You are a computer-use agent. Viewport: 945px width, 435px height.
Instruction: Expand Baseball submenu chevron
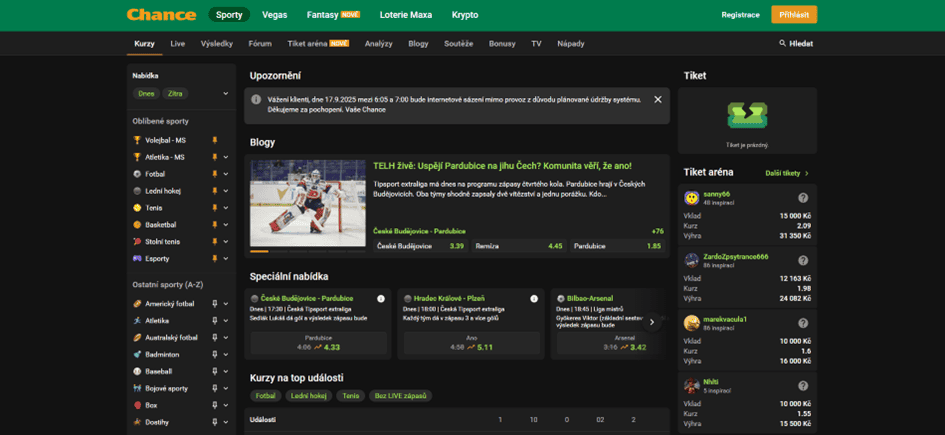pyautogui.click(x=226, y=372)
